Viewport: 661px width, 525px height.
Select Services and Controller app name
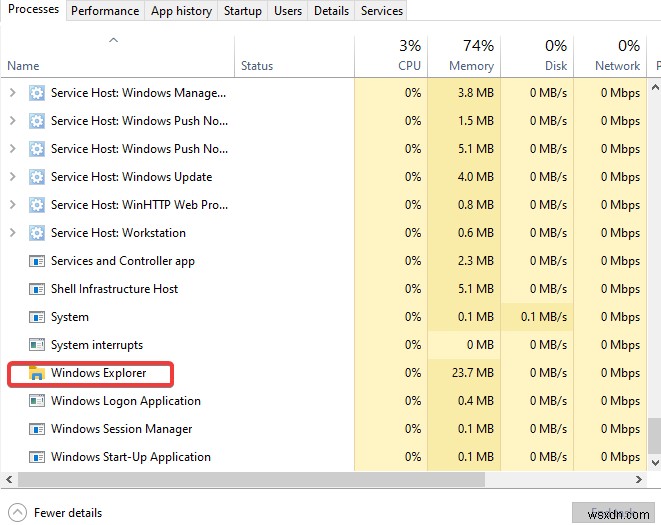coord(123,261)
